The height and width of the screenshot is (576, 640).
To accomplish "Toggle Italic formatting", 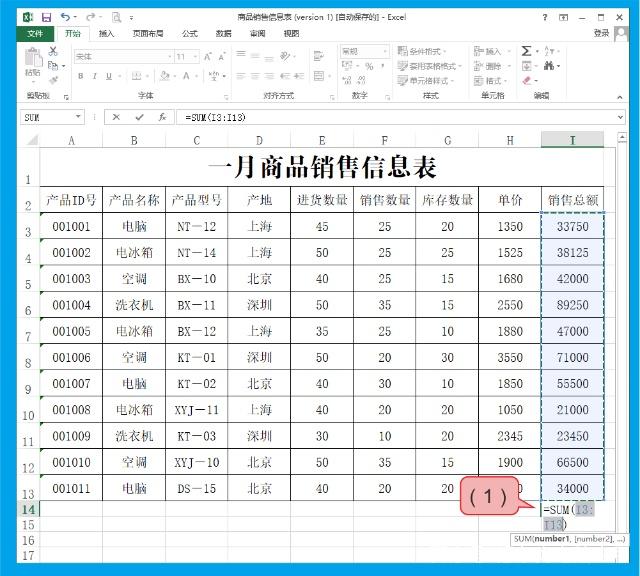I will click(94, 76).
